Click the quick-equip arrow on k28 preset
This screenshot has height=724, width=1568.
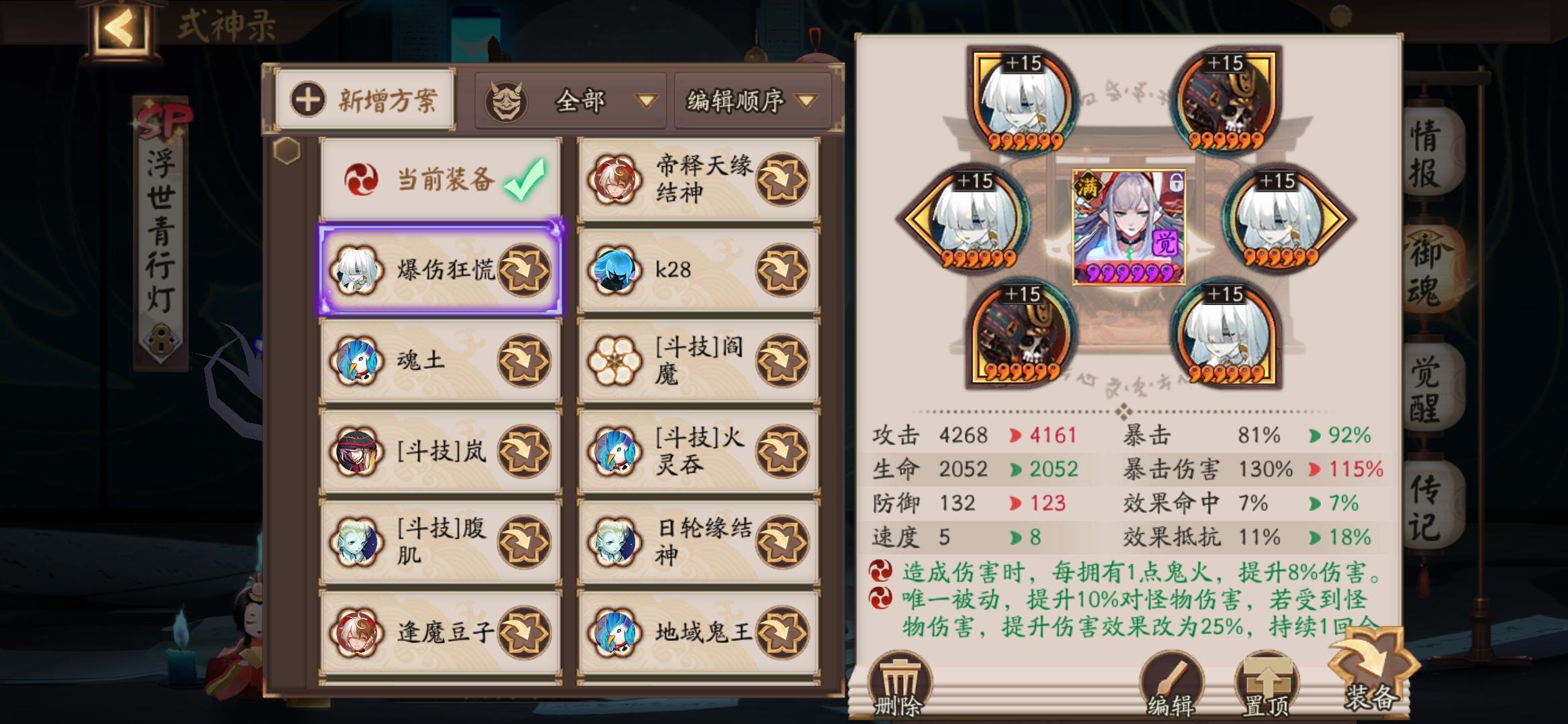point(782,270)
